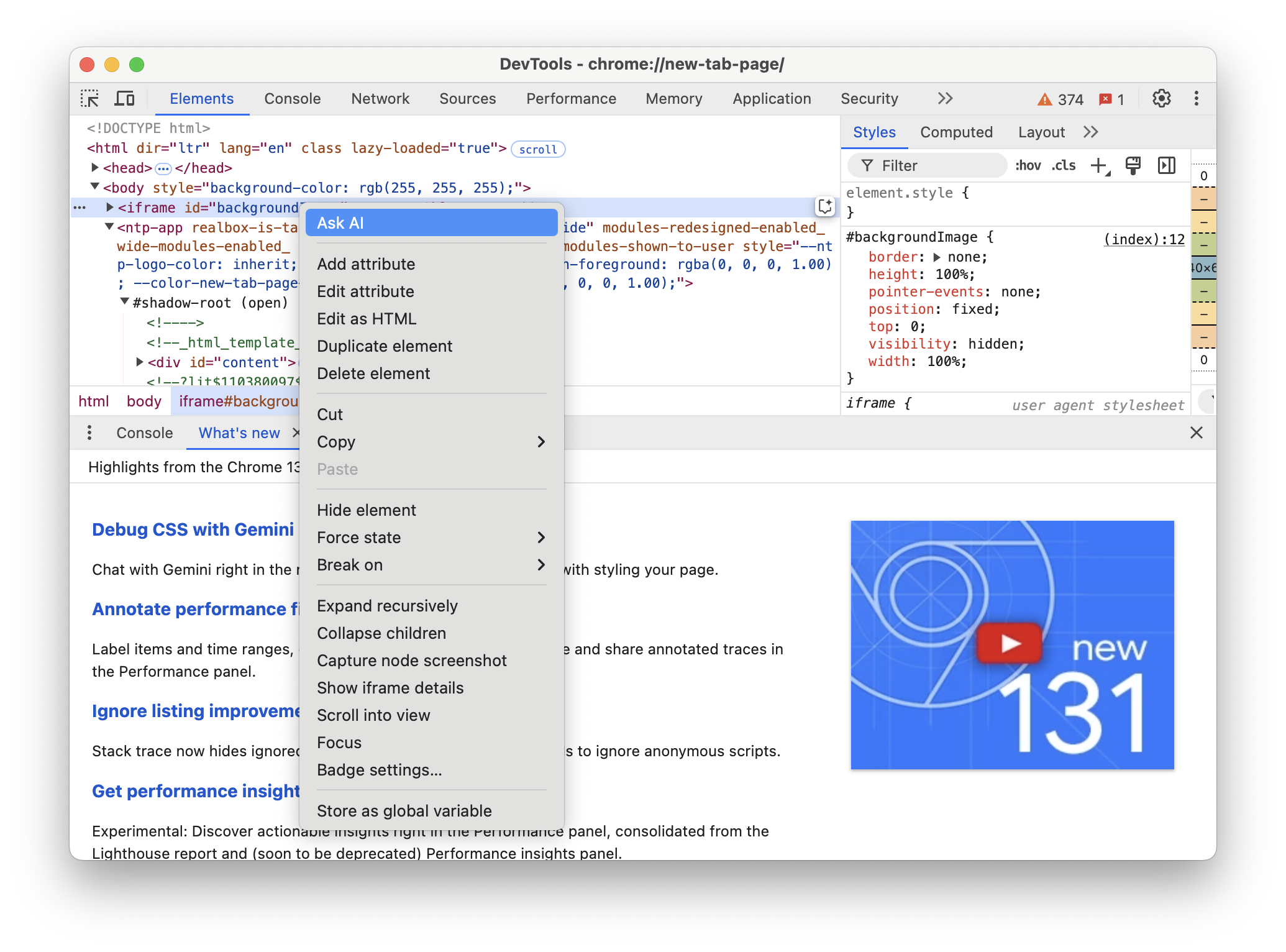Image resolution: width=1286 pixels, height=952 pixels.
Task: Switch to the Network tab
Action: coord(380,99)
